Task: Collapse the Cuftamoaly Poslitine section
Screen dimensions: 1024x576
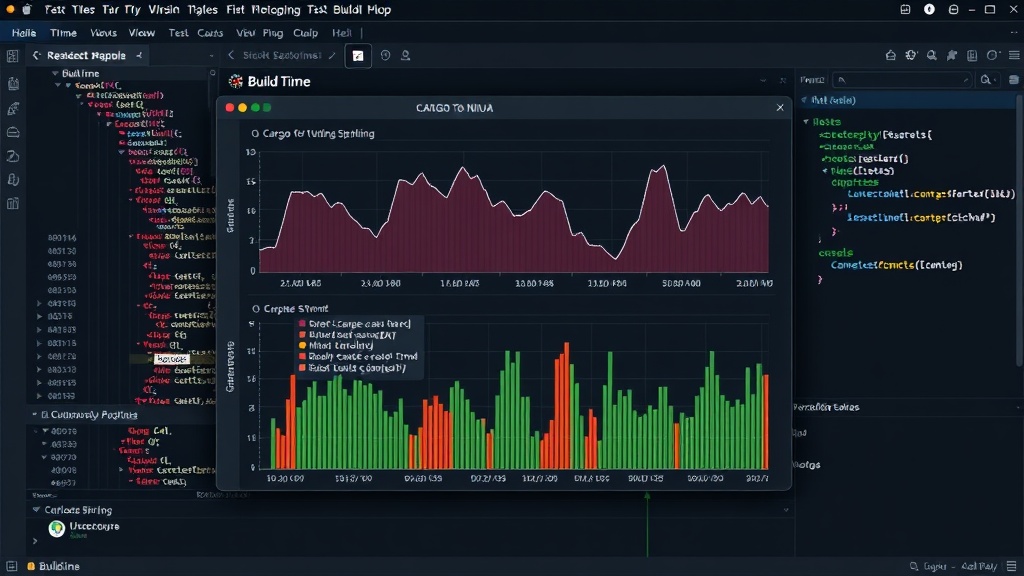Action: tap(35, 415)
